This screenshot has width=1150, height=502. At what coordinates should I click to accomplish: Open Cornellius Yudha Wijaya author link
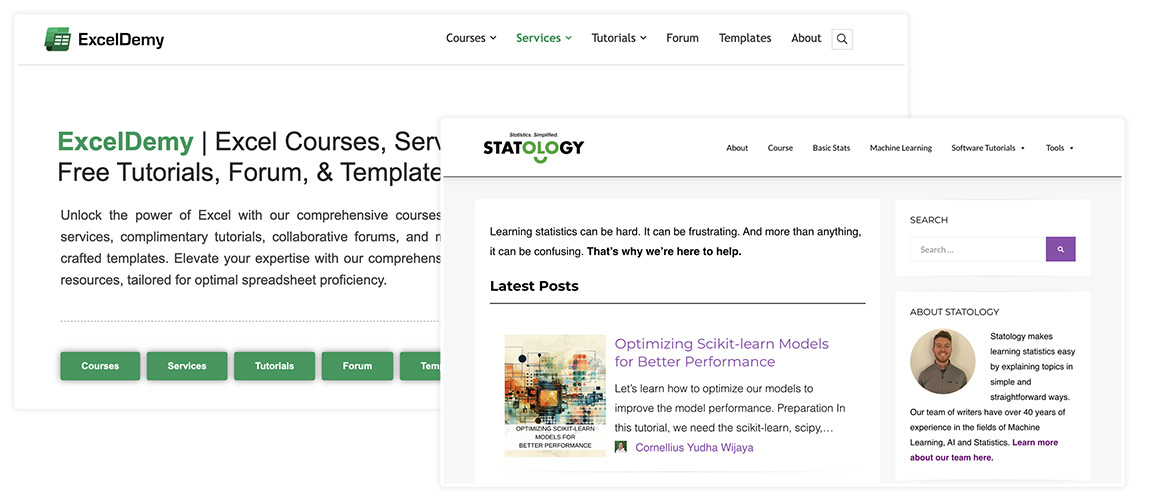[x=694, y=447]
